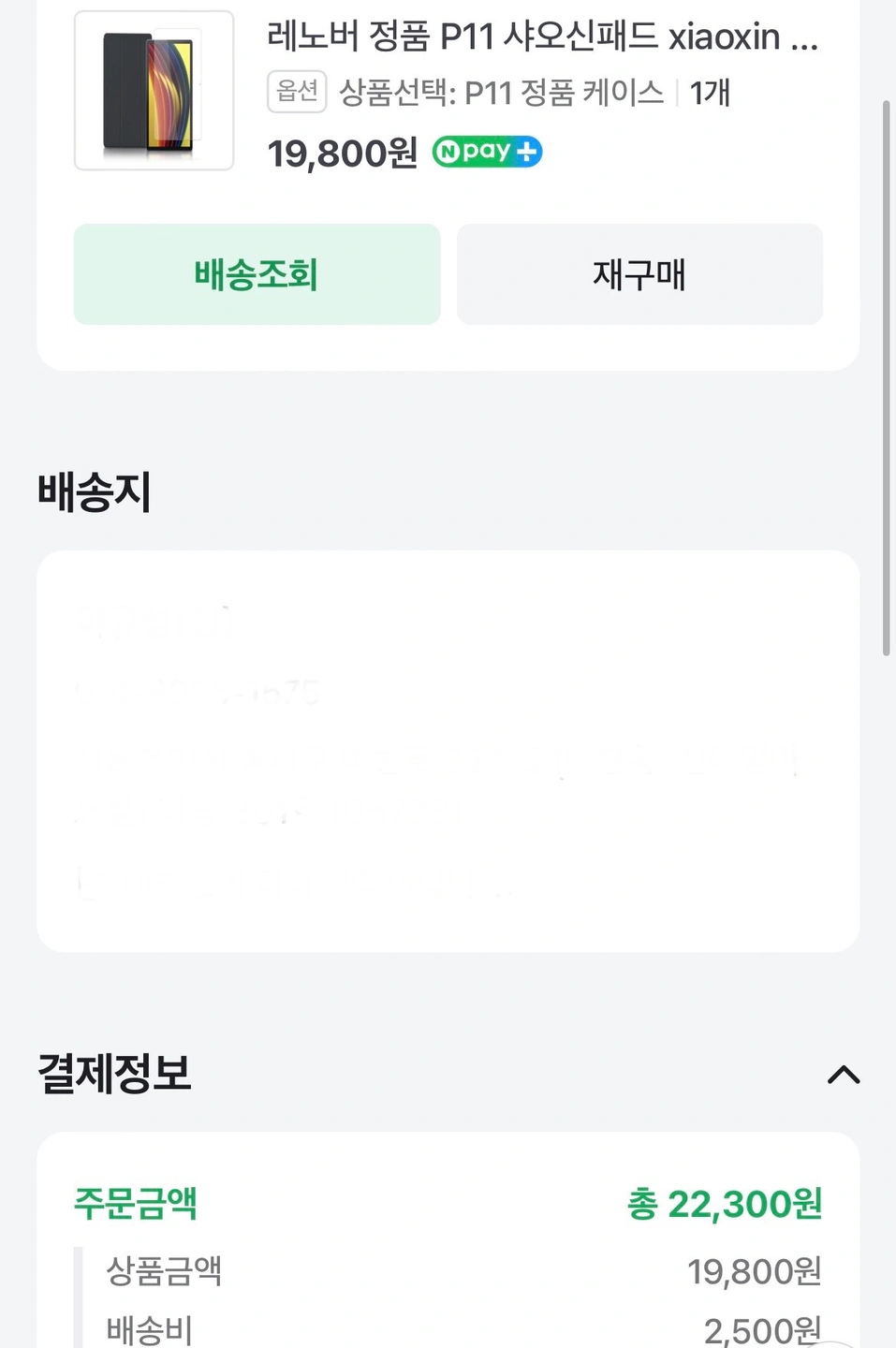Click the 결제정보 section heading
This screenshot has width=896, height=1348.
pyautogui.click(x=114, y=1073)
